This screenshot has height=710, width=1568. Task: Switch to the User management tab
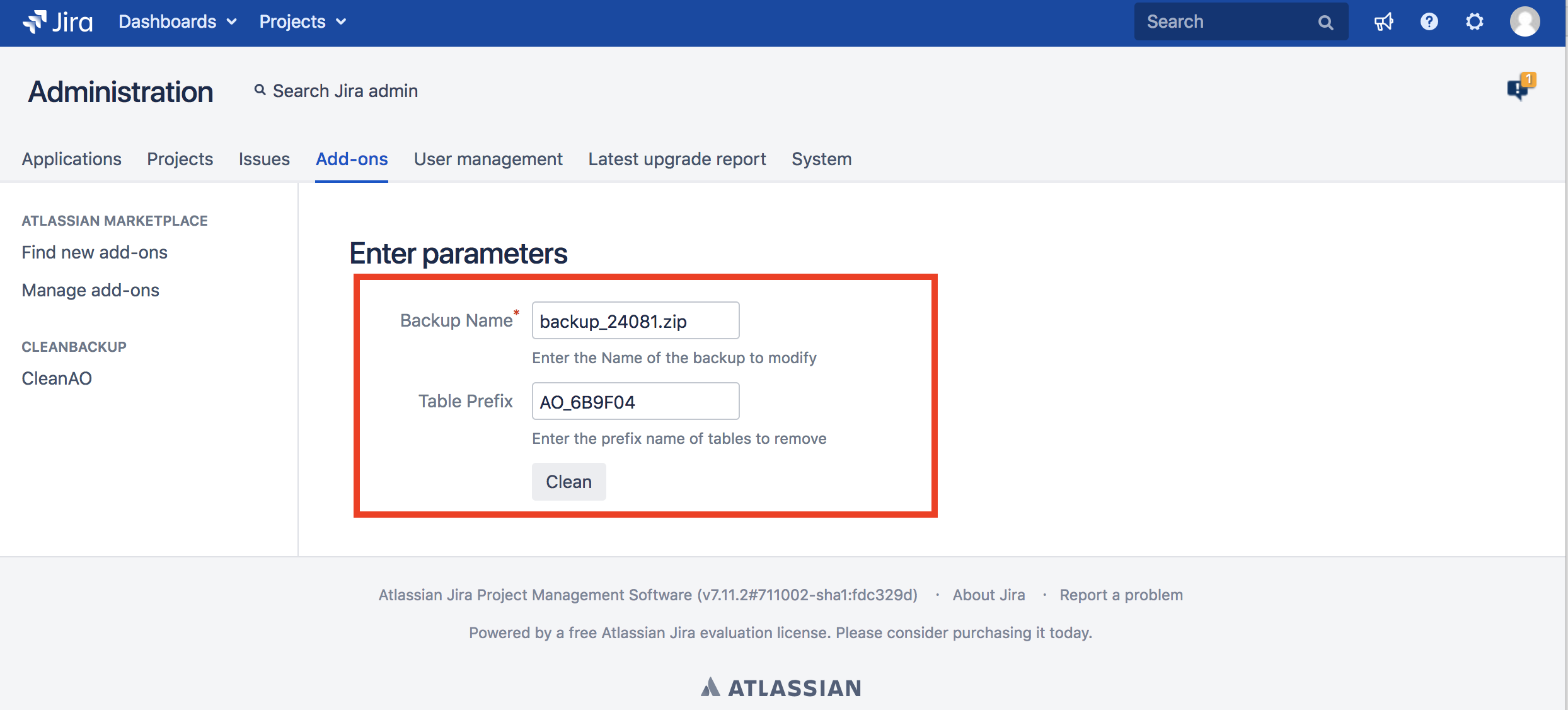488,159
